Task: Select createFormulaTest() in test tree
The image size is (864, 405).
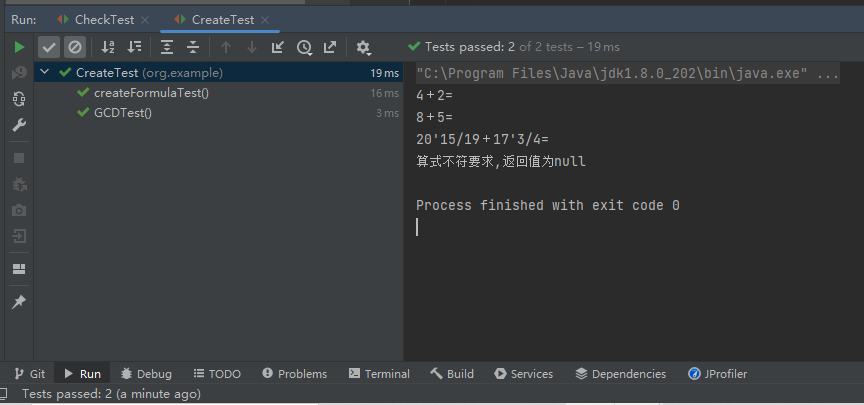Action: point(150,93)
